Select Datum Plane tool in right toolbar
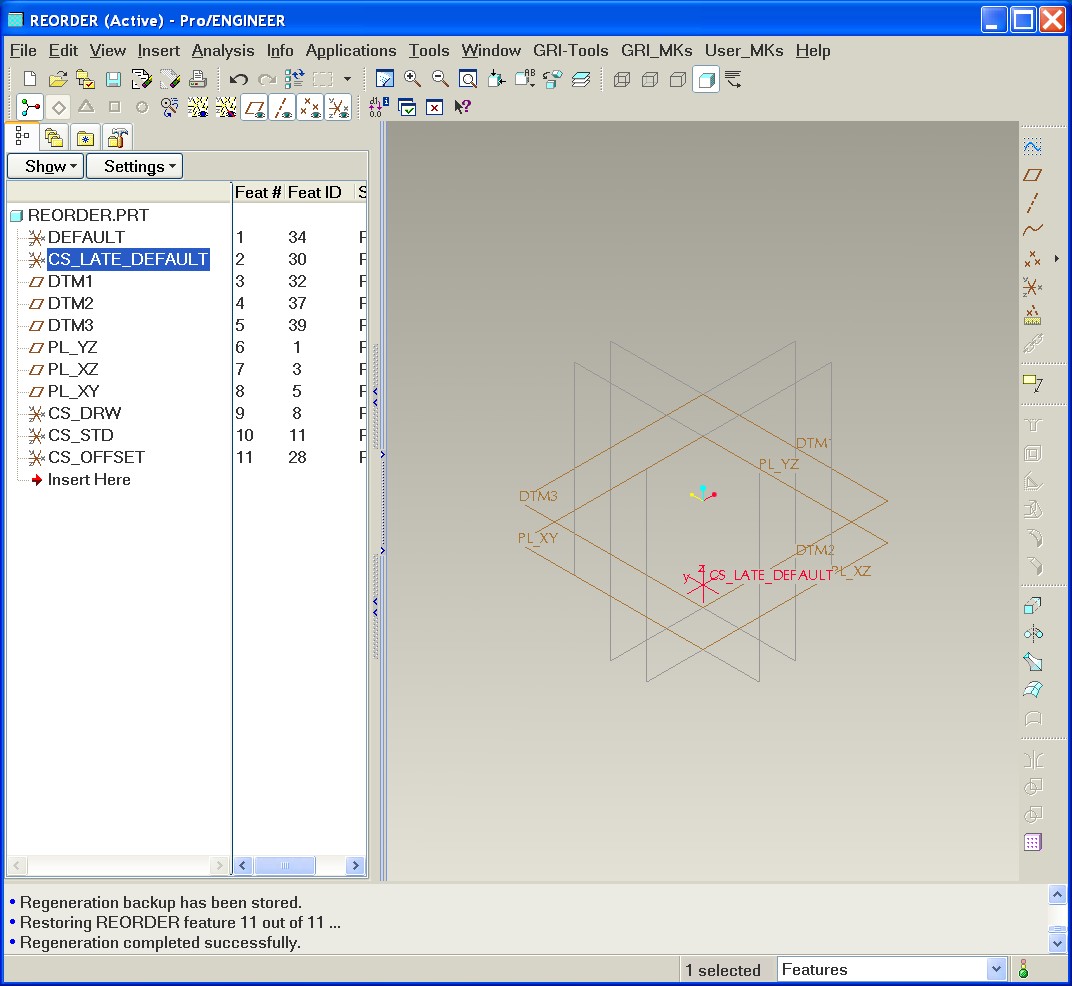Screen dimensions: 1072x986 [x=1032, y=175]
